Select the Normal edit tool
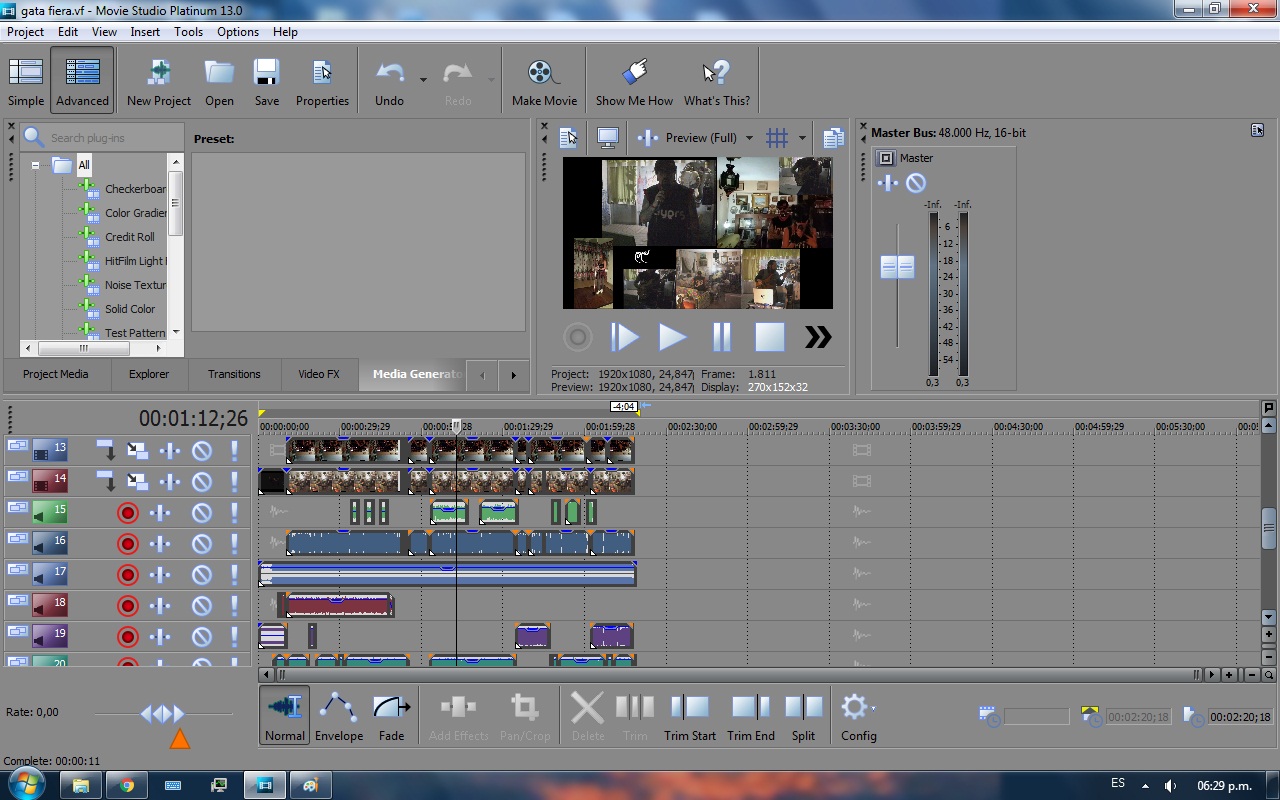The image size is (1280, 800). (x=285, y=715)
